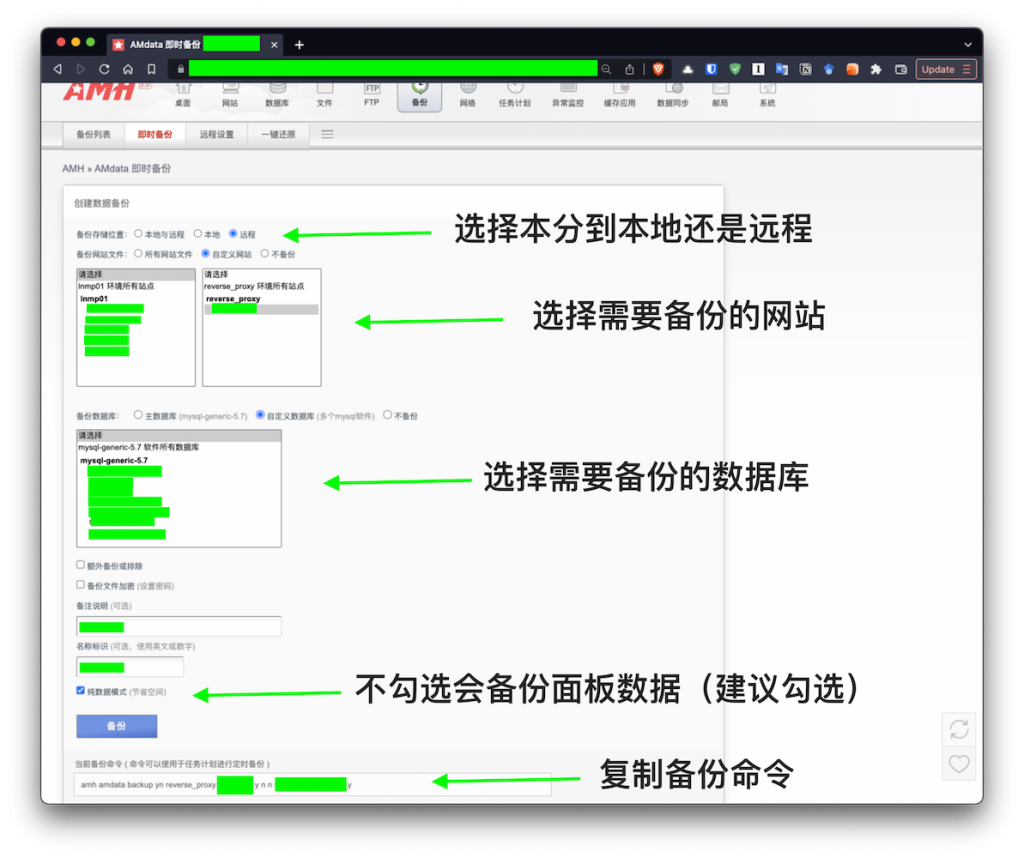The image size is (1024, 858).
Task: Switch to the 备份列表 tab
Action: [x=93, y=133]
